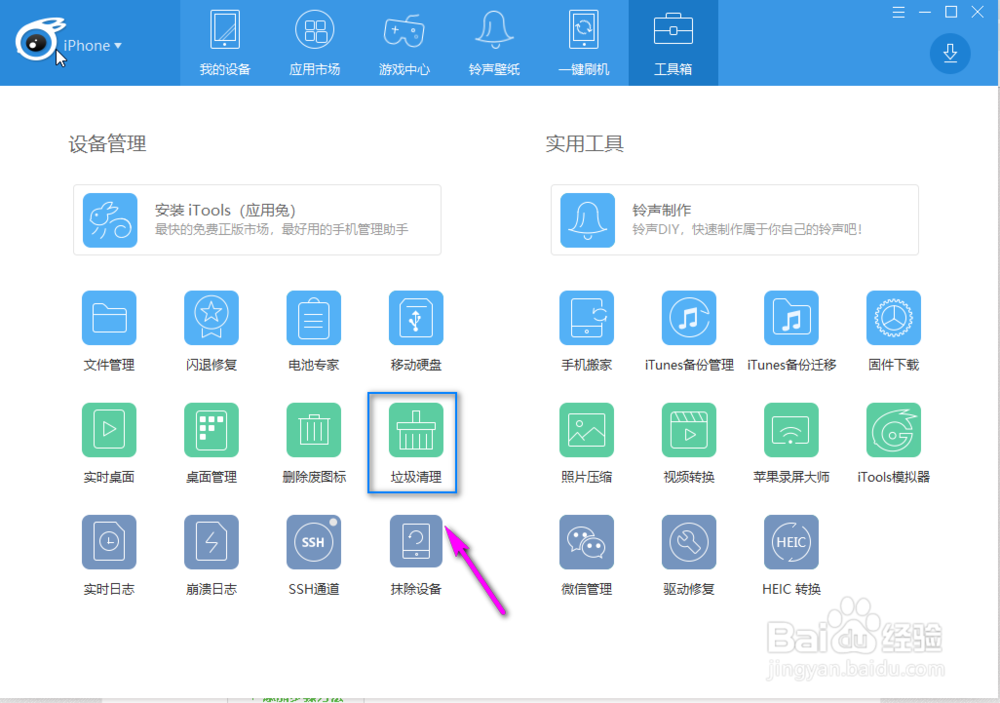Select the 工具箱 toolbox tab
The height and width of the screenshot is (703, 1000).
(x=673, y=43)
